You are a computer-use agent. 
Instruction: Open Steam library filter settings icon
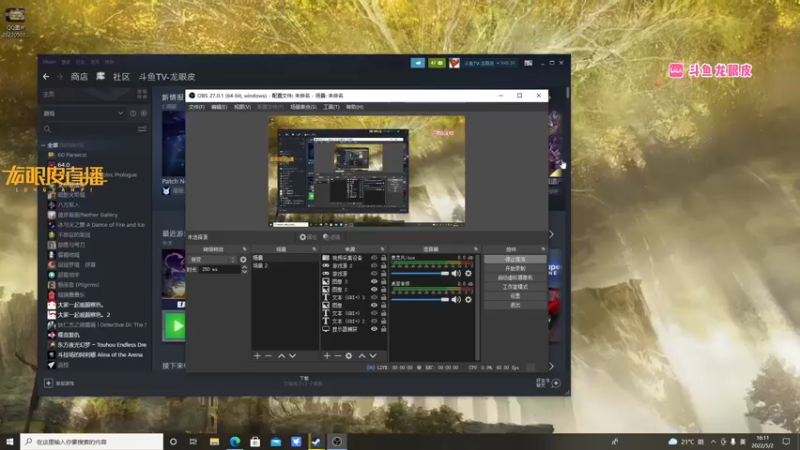pos(142,129)
